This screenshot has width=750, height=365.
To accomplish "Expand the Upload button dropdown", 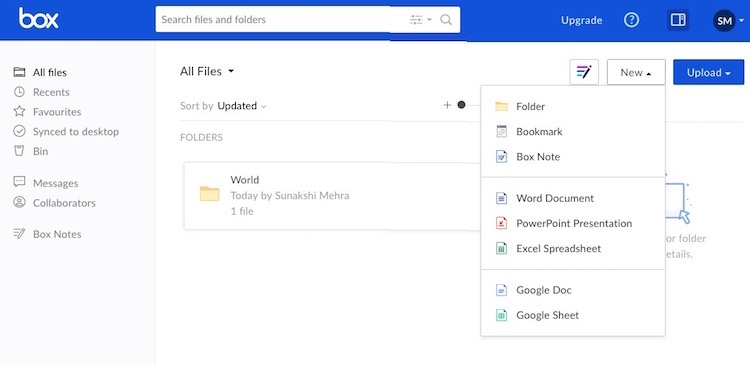I will tap(708, 72).
